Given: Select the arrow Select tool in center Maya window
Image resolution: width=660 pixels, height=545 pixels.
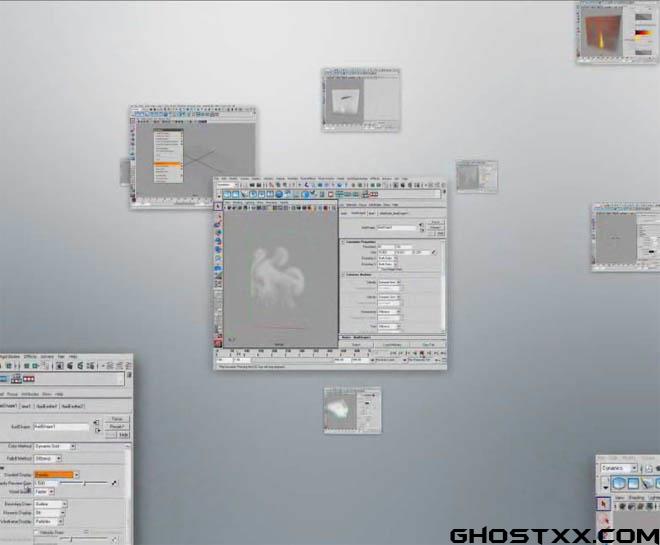Looking at the screenshot, I should click(x=218, y=207).
